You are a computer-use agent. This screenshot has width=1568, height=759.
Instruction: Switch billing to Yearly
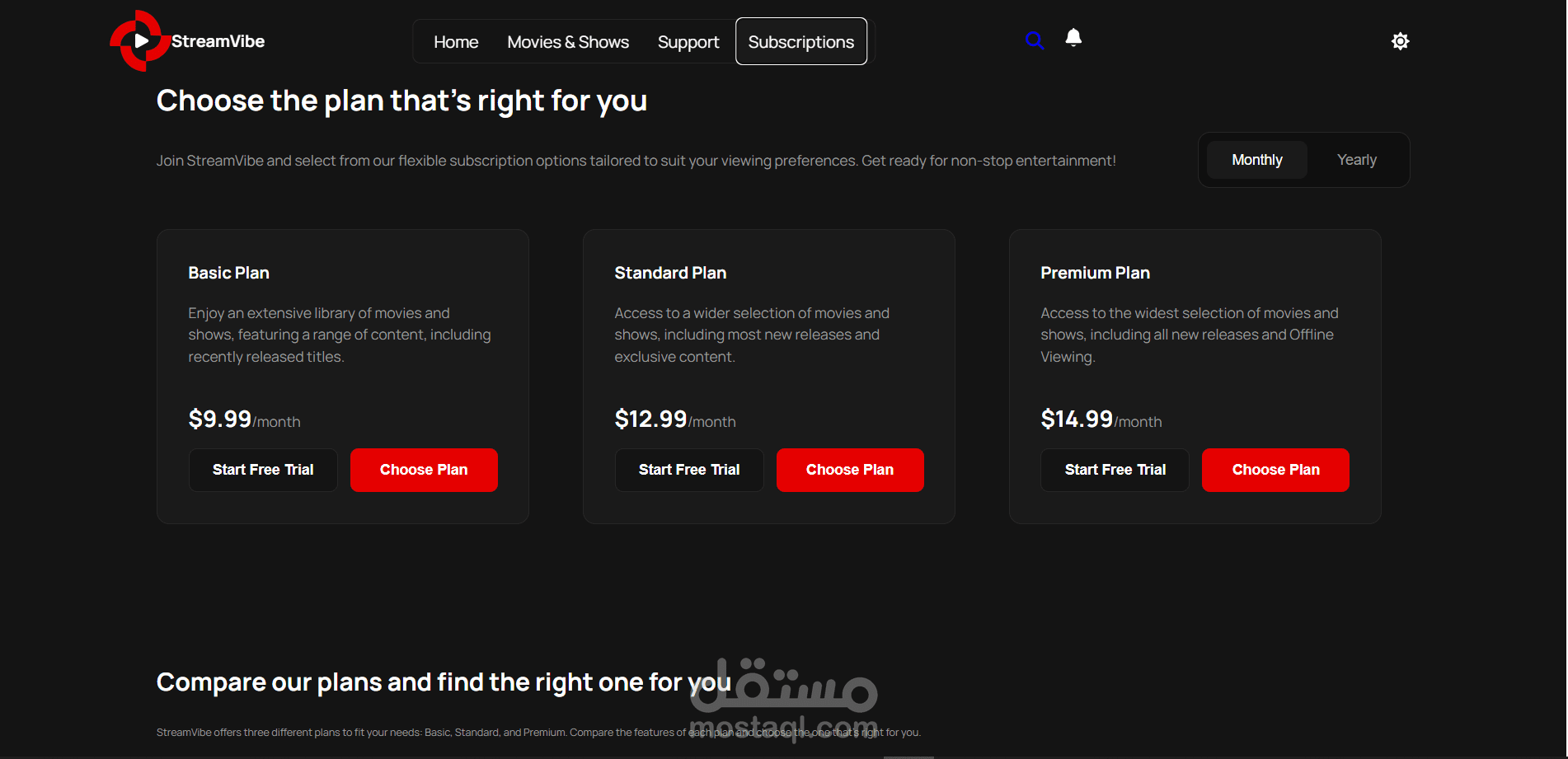[1357, 160]
